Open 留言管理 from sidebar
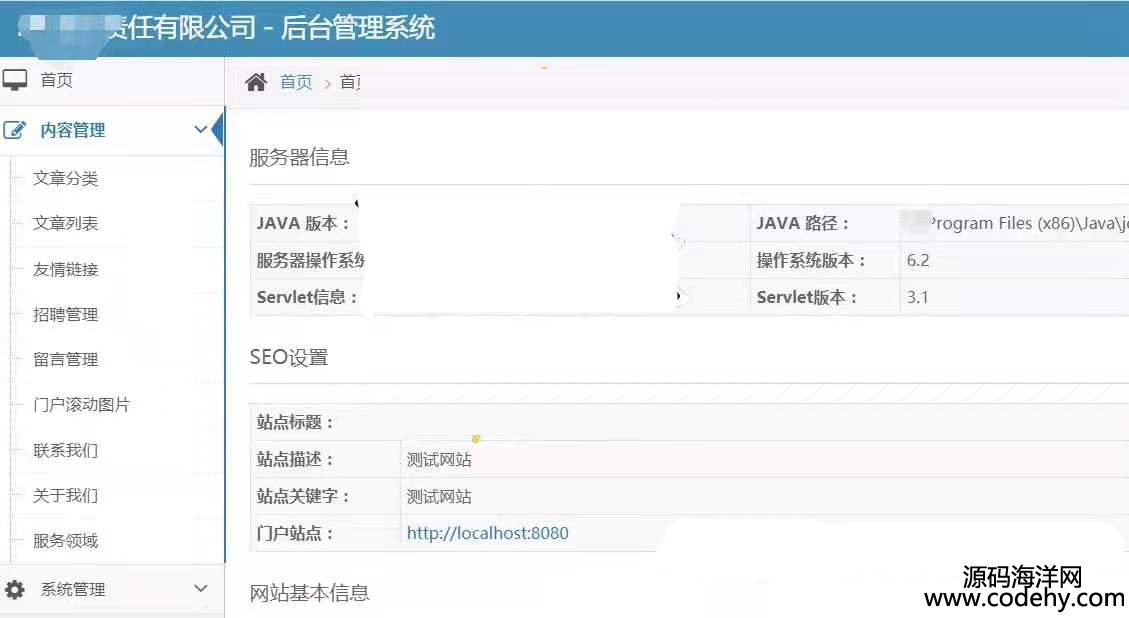Image resolution: width=1129 pixels, height=618 pixels. pos(66,359)
